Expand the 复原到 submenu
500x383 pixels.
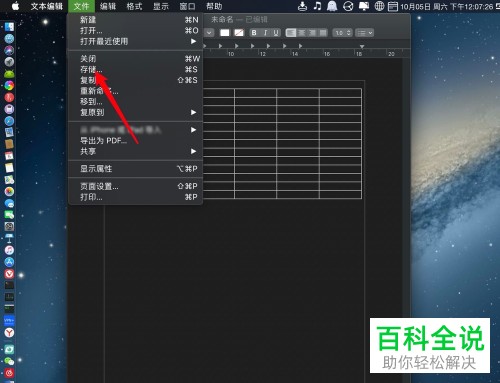pyautogui.click(x=135, y=112)
